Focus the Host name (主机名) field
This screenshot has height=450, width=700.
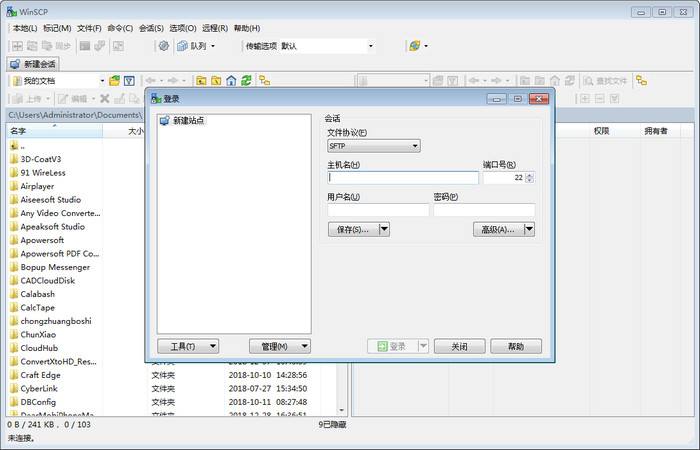pyautogui.click(x=403, y=178)
